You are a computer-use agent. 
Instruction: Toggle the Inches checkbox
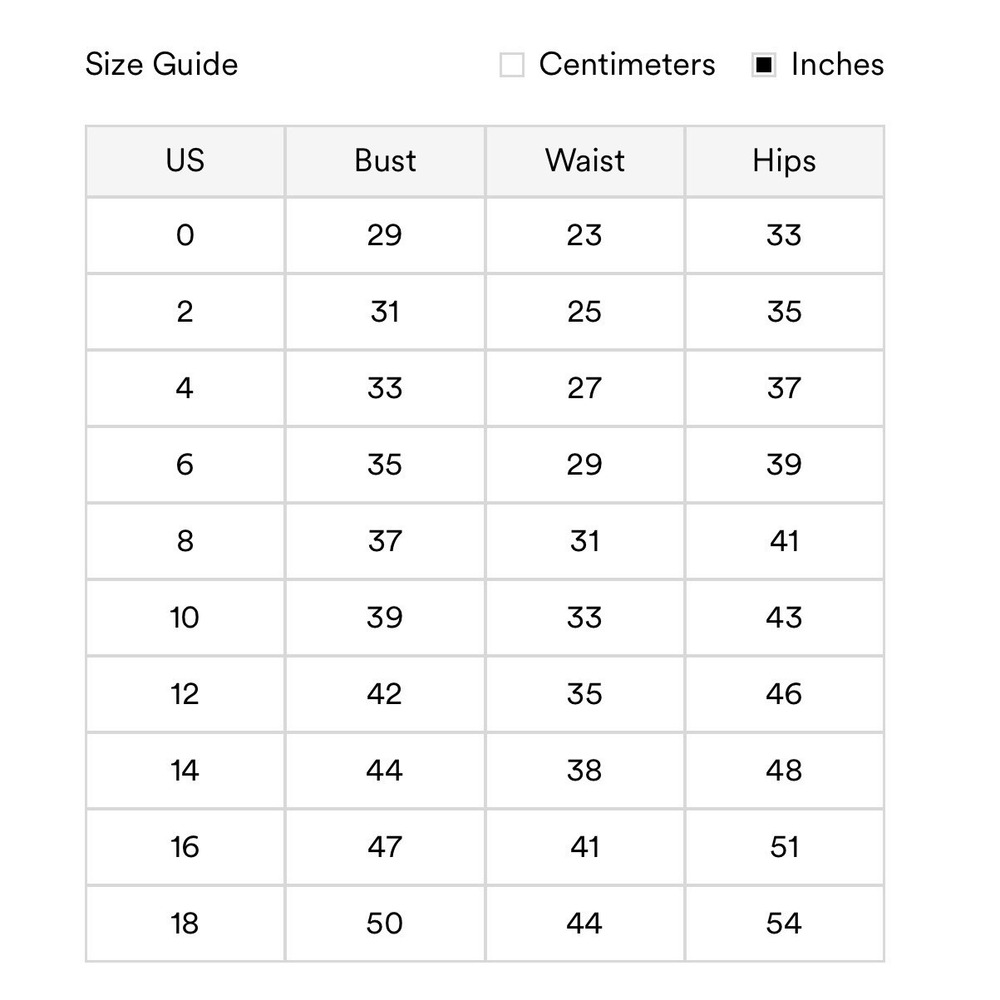pyautogui.click(x=764, y=66)
